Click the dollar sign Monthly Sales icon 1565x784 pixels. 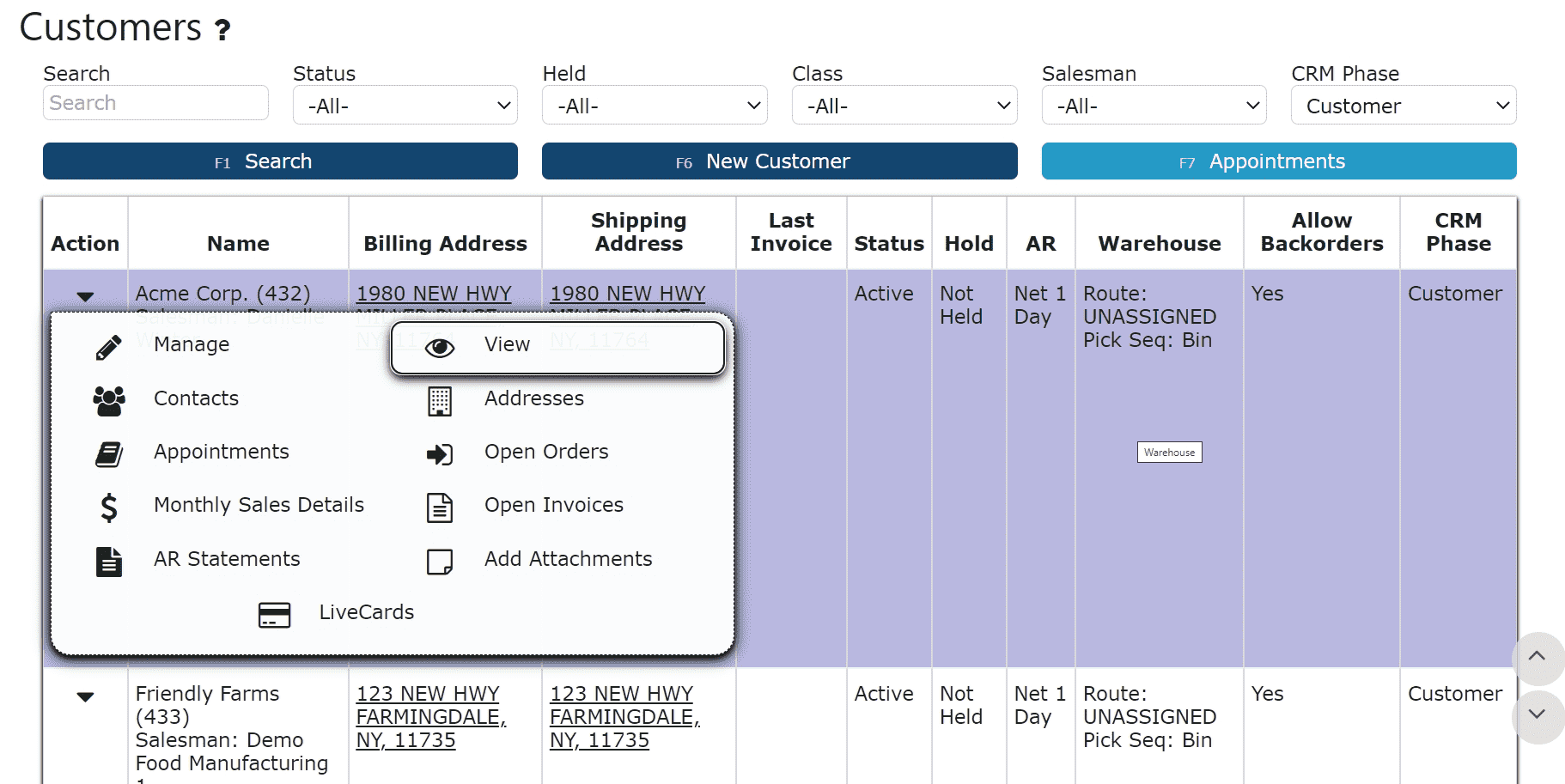click(x=108, y=507)
